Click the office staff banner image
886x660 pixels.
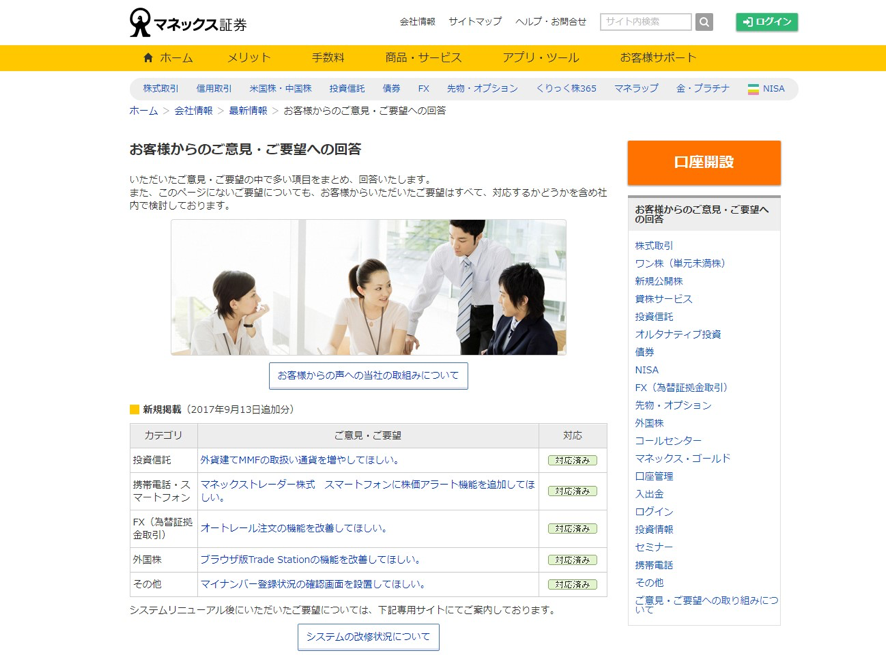pos(368,288)
